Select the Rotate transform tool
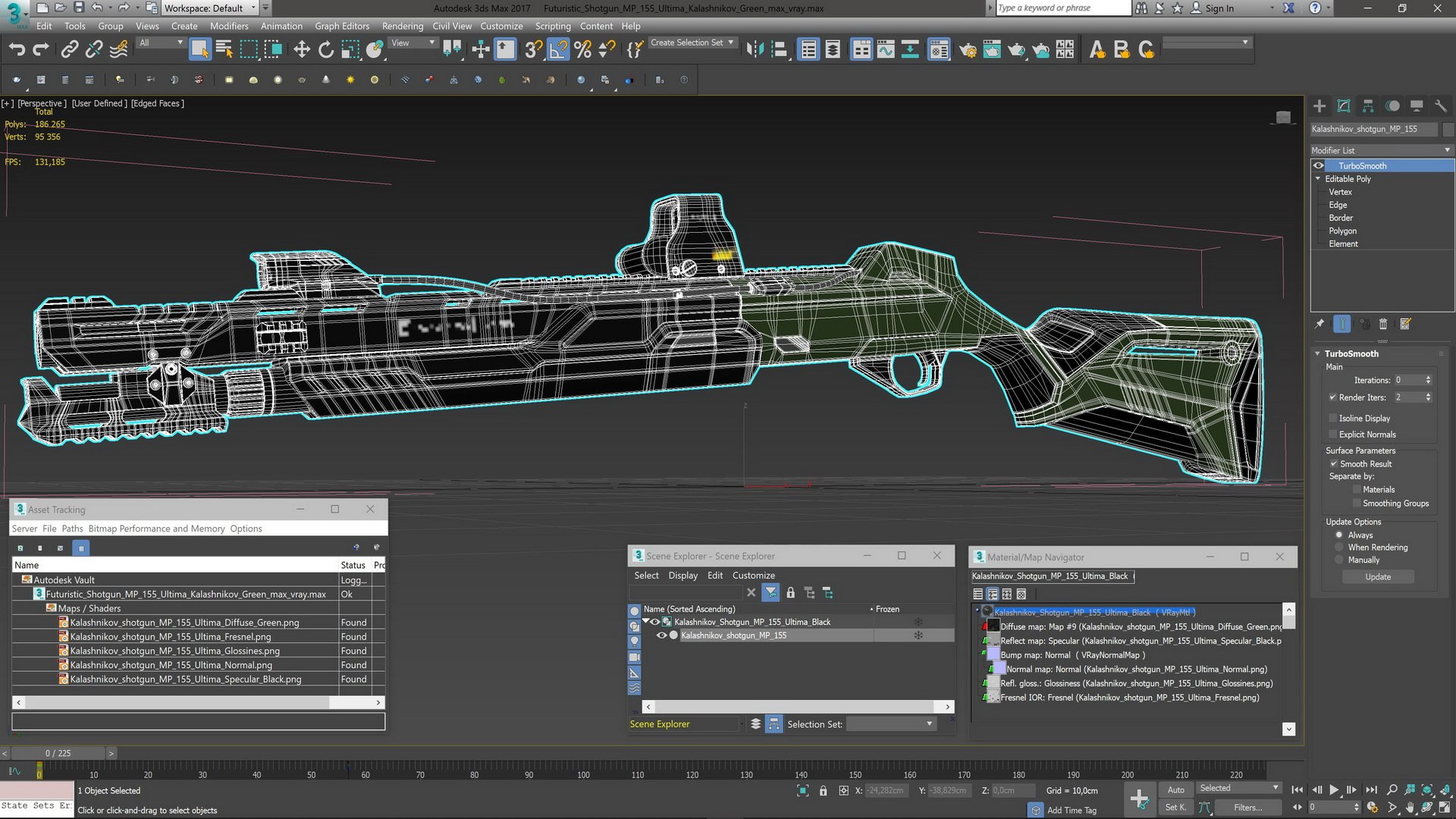The height and width of the screenshot is (819, 1456). click(x=326, y=50)
